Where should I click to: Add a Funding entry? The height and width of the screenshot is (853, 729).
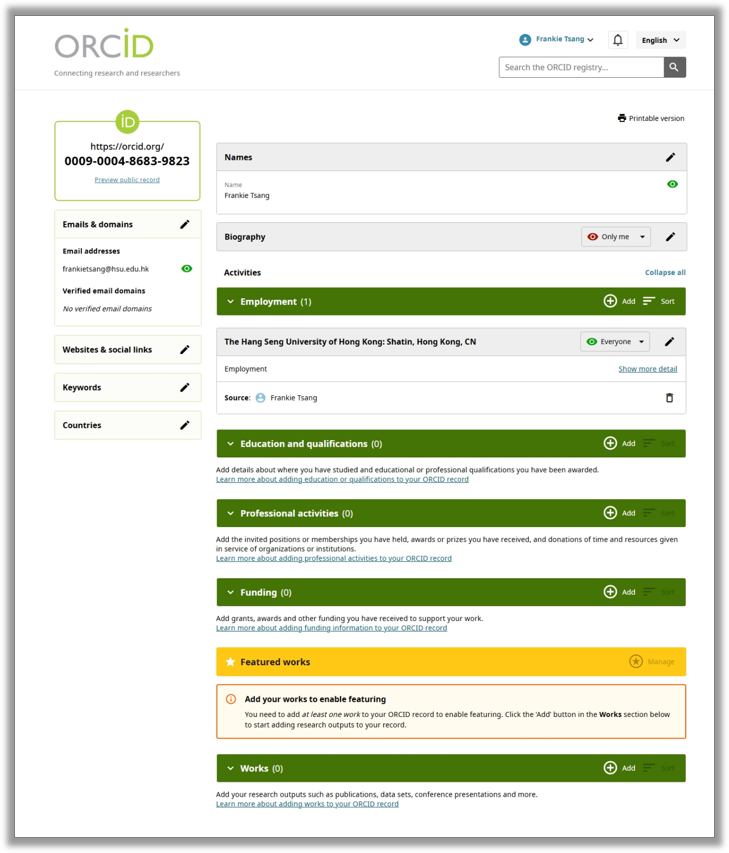point(620,592)
